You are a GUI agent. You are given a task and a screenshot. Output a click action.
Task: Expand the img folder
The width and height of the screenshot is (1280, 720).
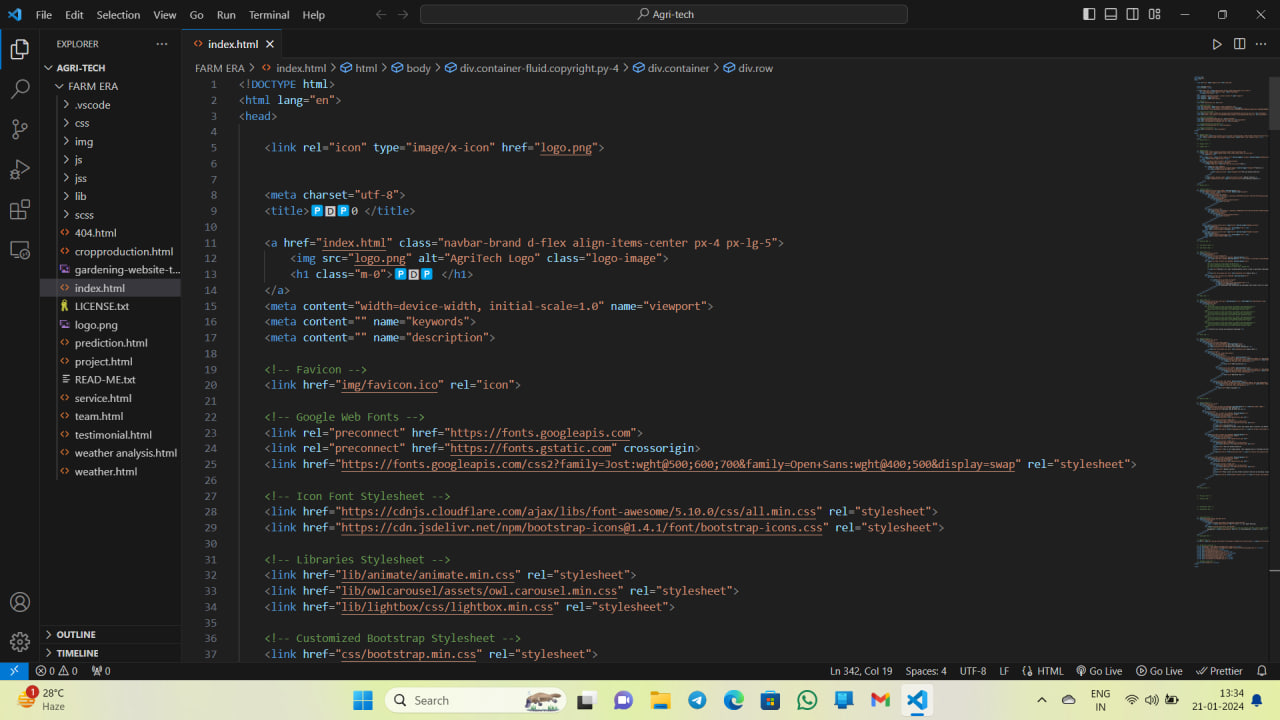pyautogui.click(x=110, y=141)
